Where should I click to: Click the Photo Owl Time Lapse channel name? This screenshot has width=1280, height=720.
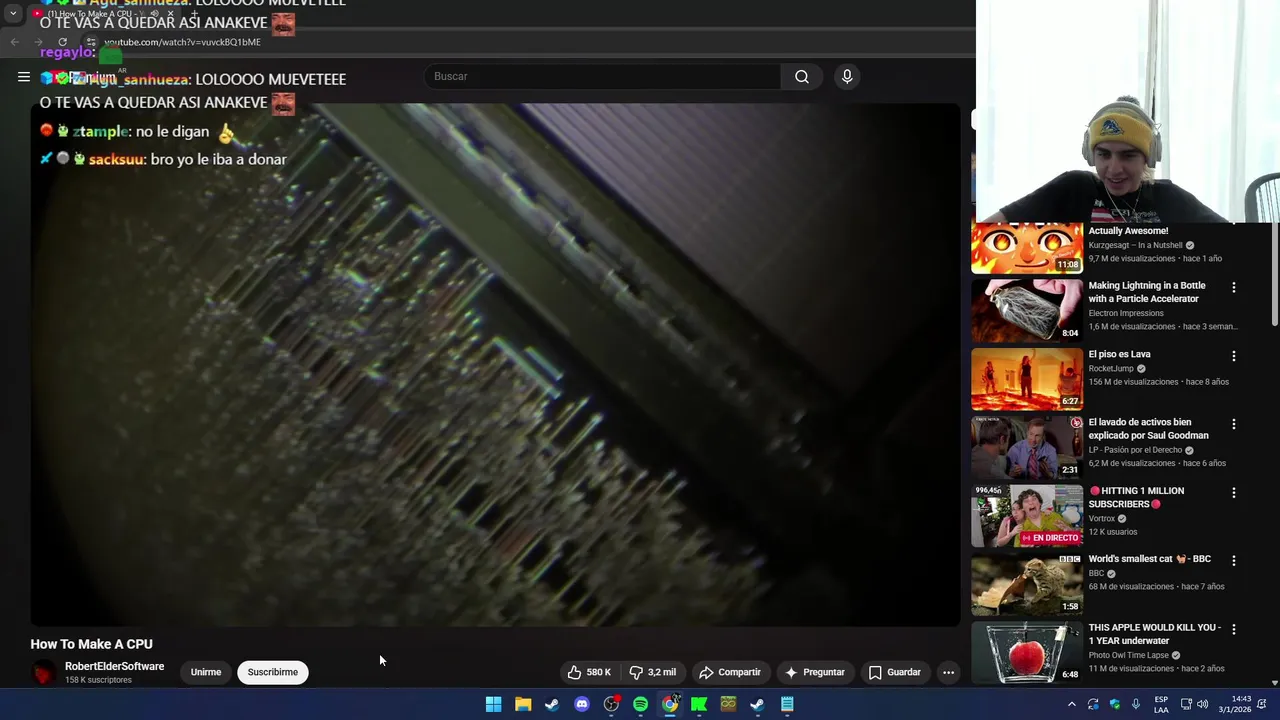click(x=1128, y=655)
